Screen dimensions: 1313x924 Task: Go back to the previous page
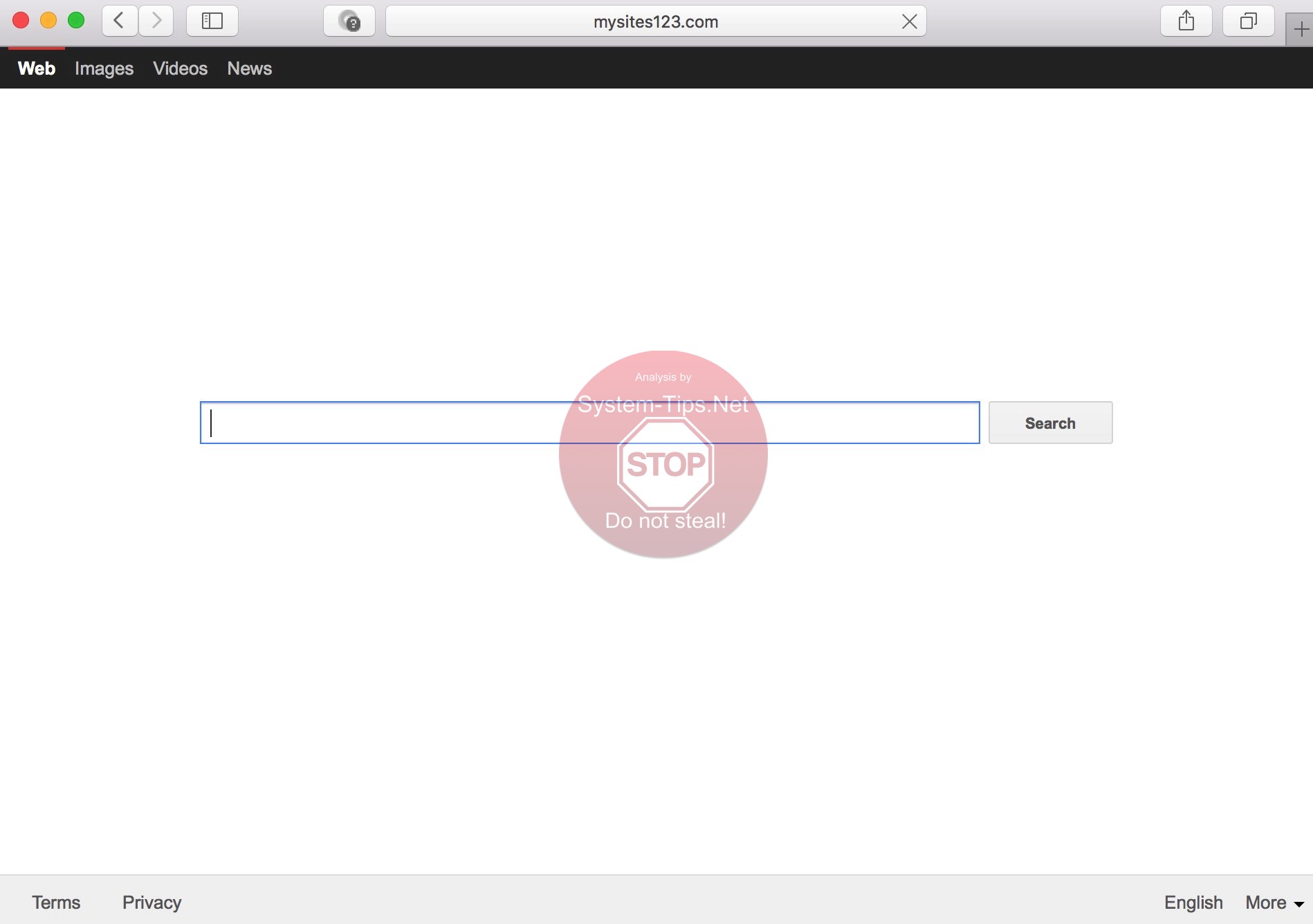[119, 21]
